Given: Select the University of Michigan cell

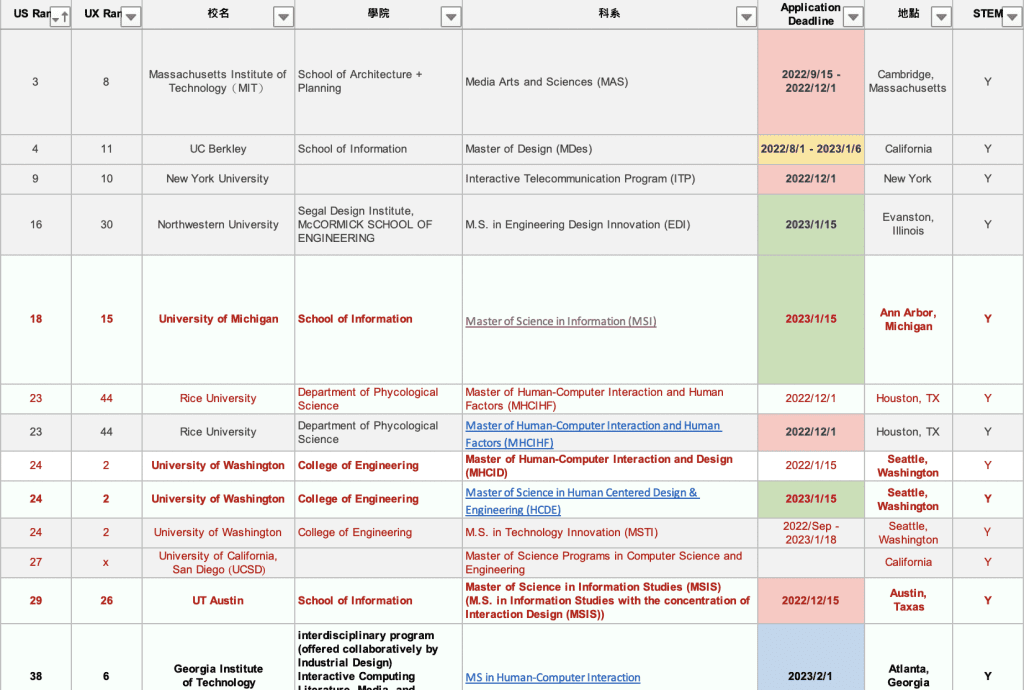Looking at the screenshot, I should coord(218,319).
